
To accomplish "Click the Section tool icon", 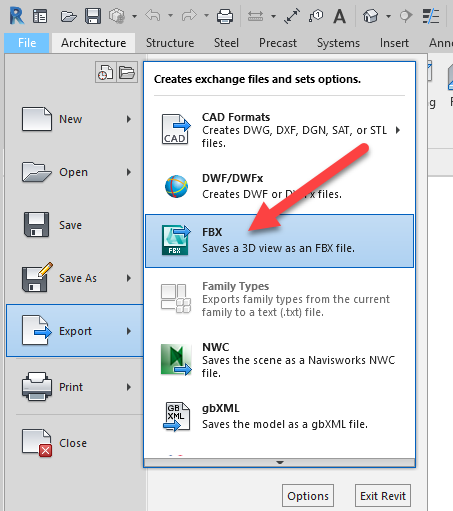I will click(406, 16).
